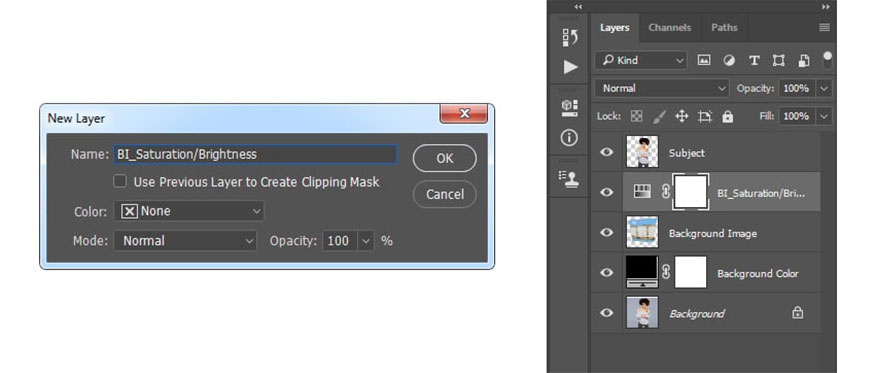Image resolution: width=875 pixels, height=373 pixels.
Task: Filter layers by type layers icon
Action: point(754,60)
